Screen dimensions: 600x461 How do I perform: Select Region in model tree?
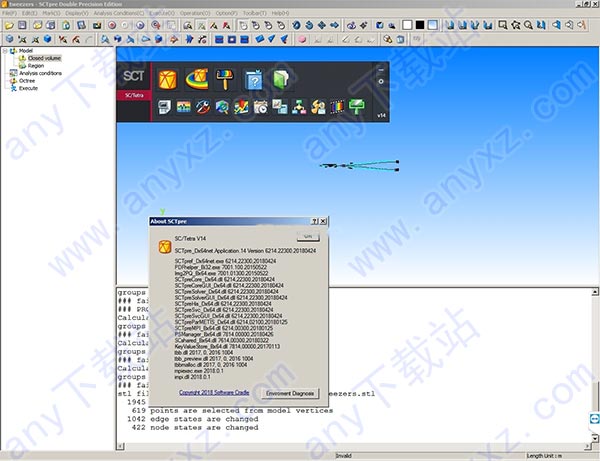point(36,66)
